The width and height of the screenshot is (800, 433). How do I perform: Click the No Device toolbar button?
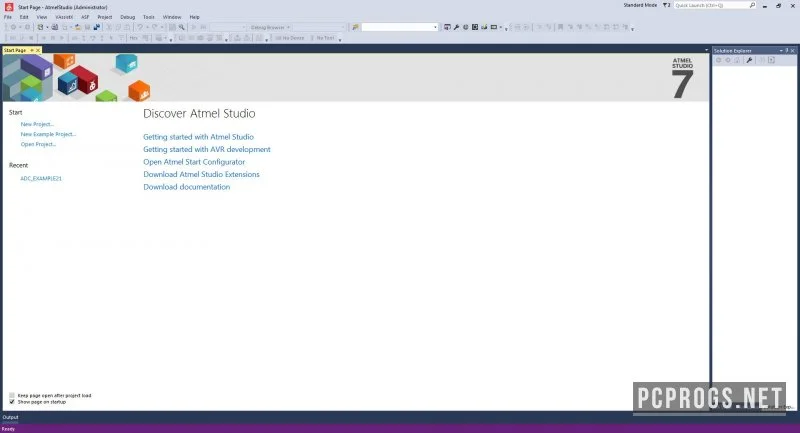coord(289,38)
